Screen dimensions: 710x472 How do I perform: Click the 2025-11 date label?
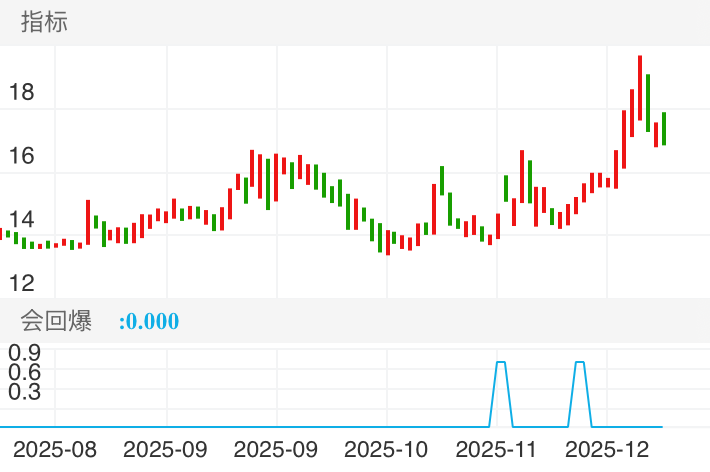[x=497, y=449]
